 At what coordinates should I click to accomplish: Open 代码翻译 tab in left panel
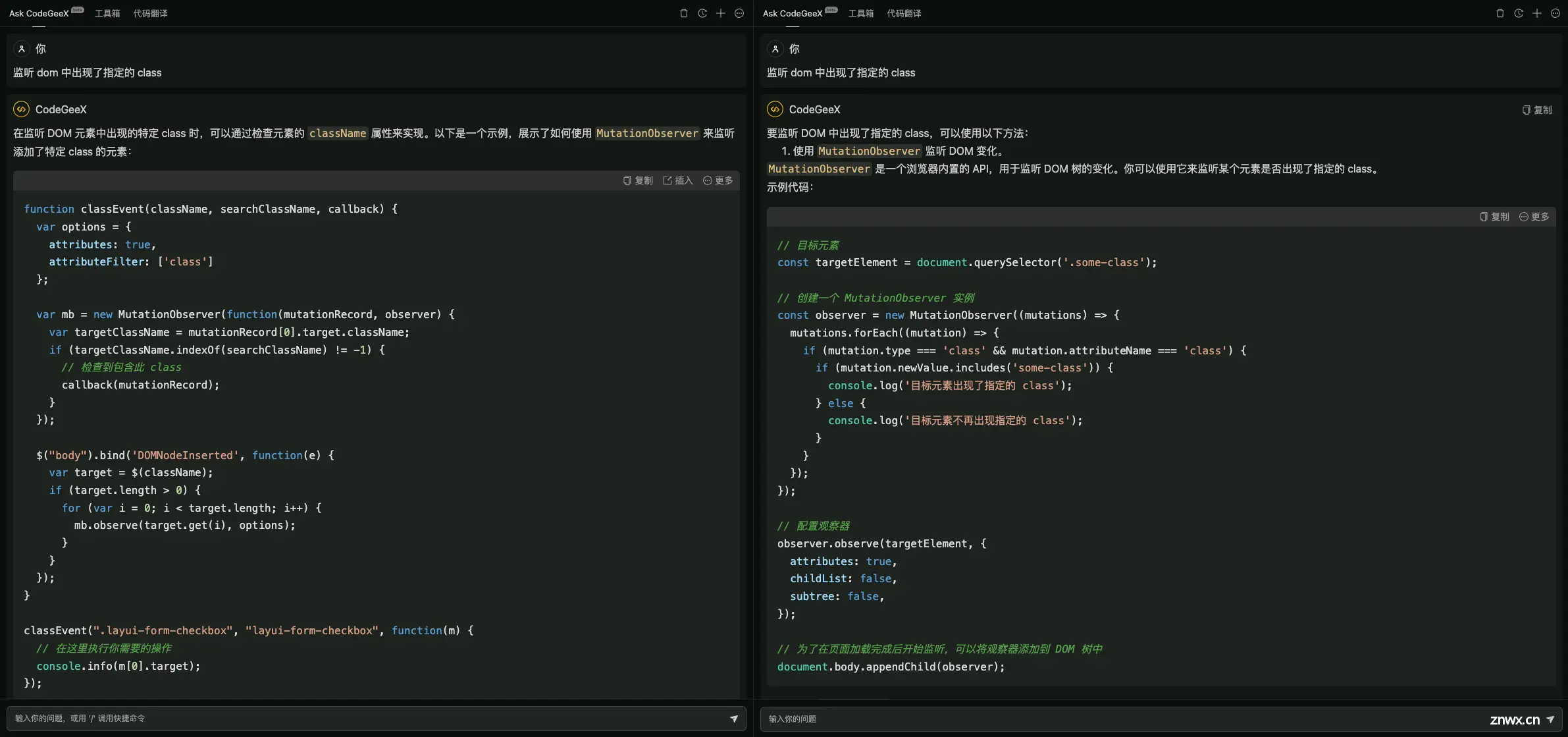(x=150, y=13)
